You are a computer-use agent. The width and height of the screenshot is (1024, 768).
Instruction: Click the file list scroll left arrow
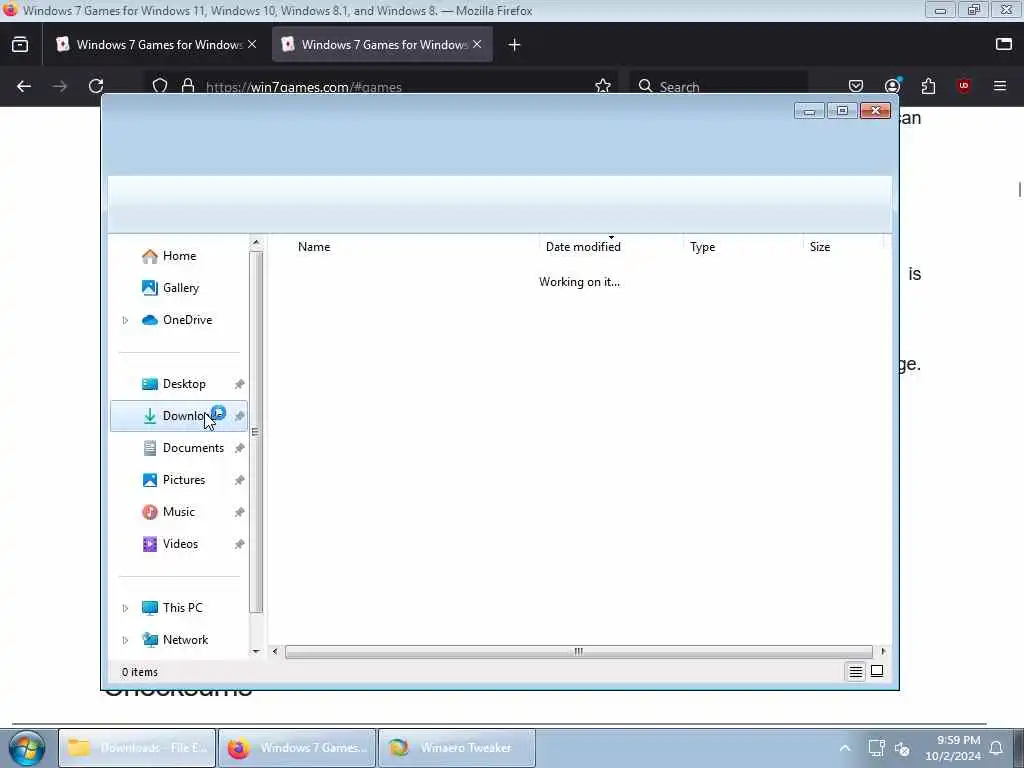coord(275,652)
